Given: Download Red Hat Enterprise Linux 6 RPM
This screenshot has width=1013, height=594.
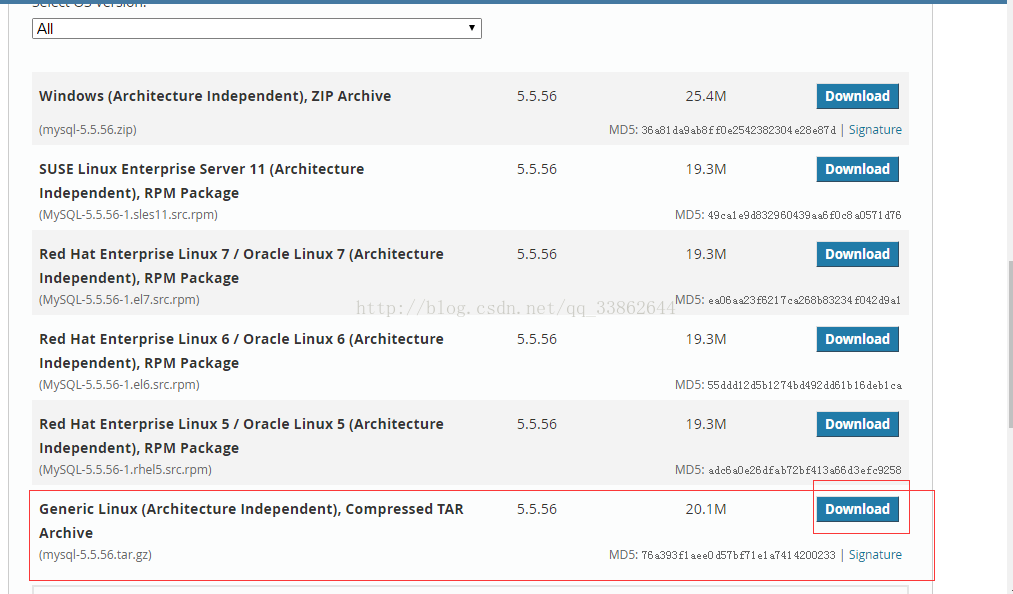Looking at the screenshot, I should point(857,339).
